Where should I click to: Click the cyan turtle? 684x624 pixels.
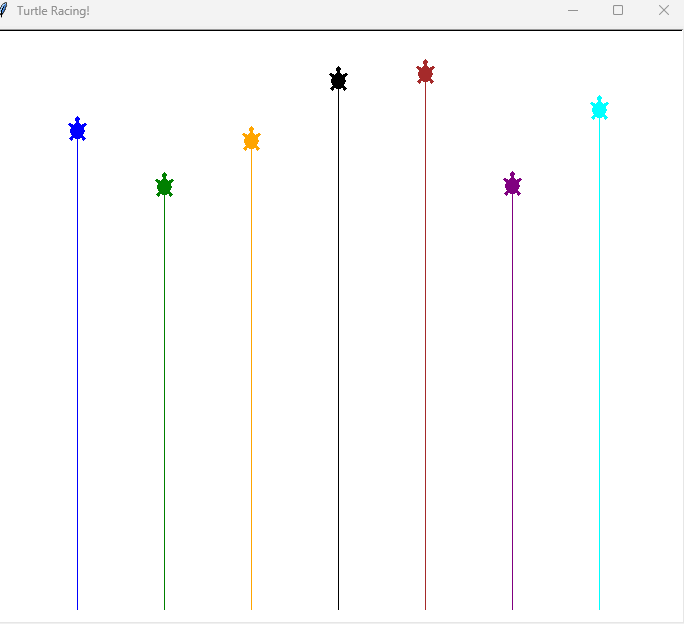click(599, 109)
